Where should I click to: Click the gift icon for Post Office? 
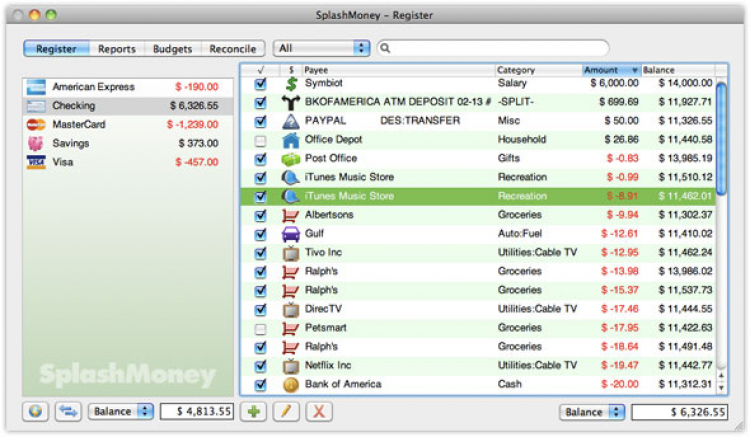click(x=291, y=158)
